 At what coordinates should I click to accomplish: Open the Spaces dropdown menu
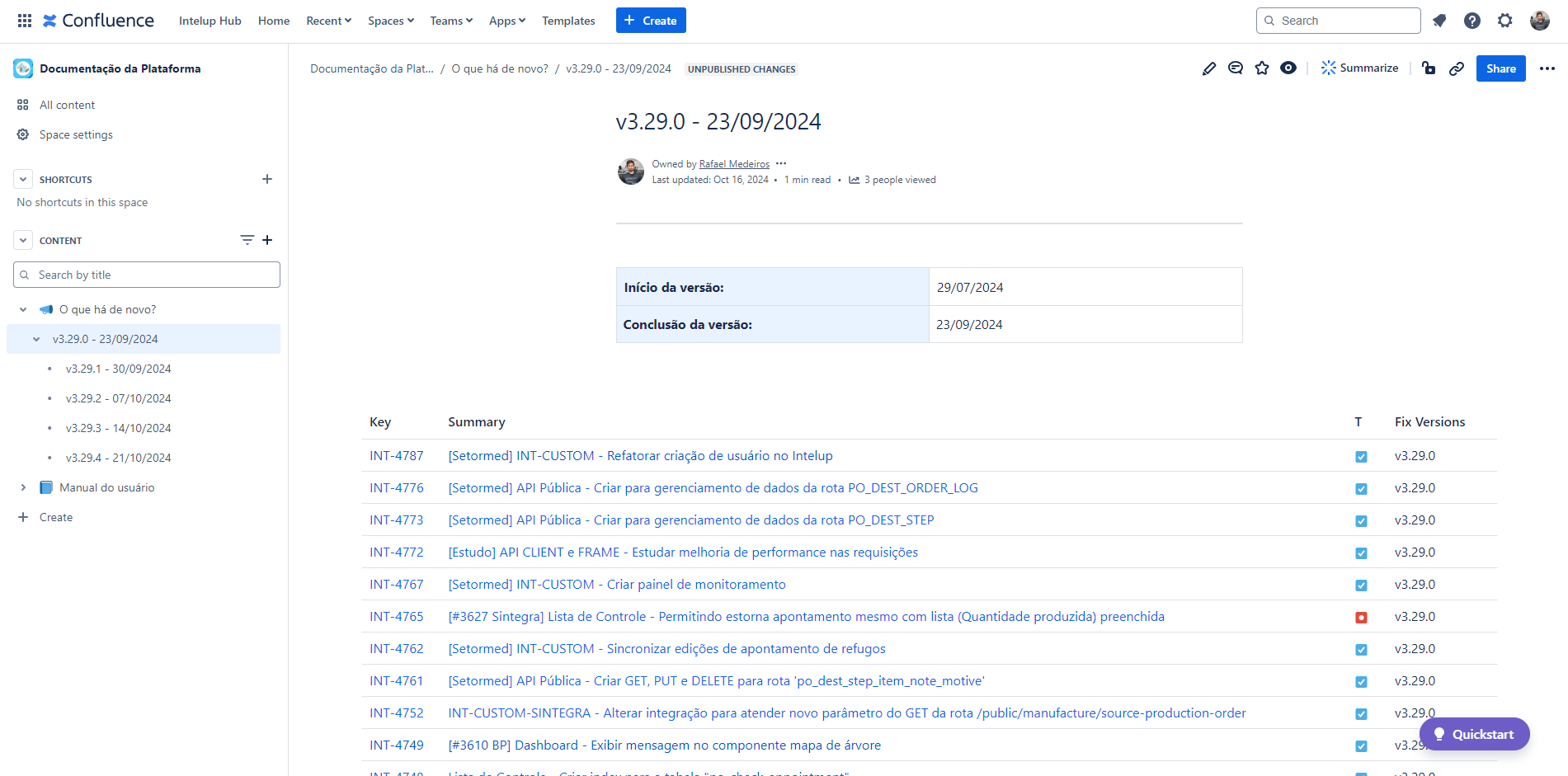click(x=389, y=21)
